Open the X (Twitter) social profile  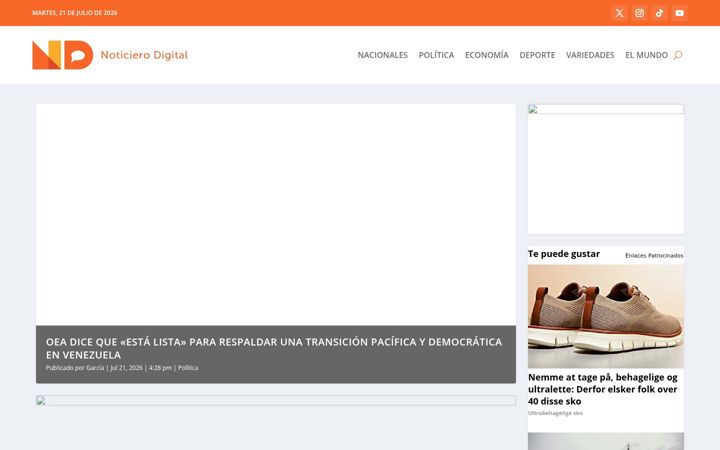(619, 13)
